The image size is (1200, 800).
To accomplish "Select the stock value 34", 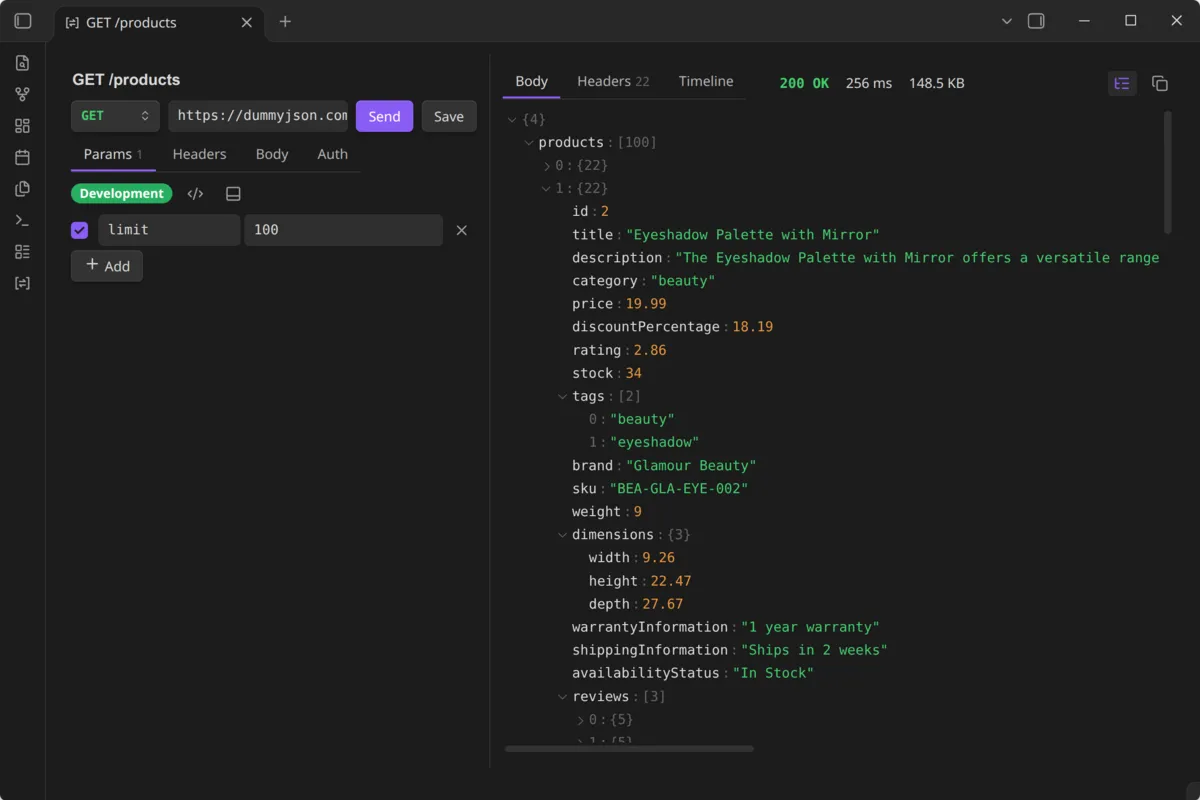I will tap(634, 374).
